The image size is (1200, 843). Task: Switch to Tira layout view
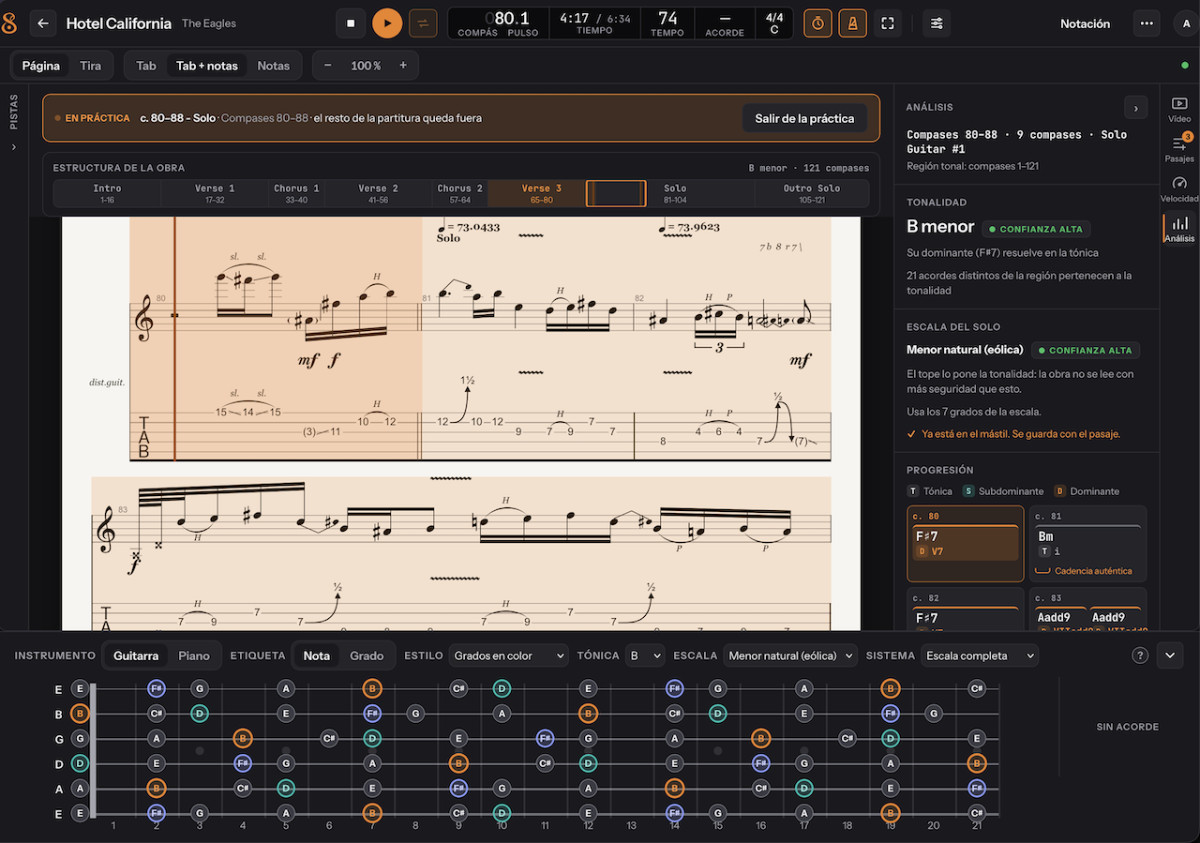coord(91,66)
